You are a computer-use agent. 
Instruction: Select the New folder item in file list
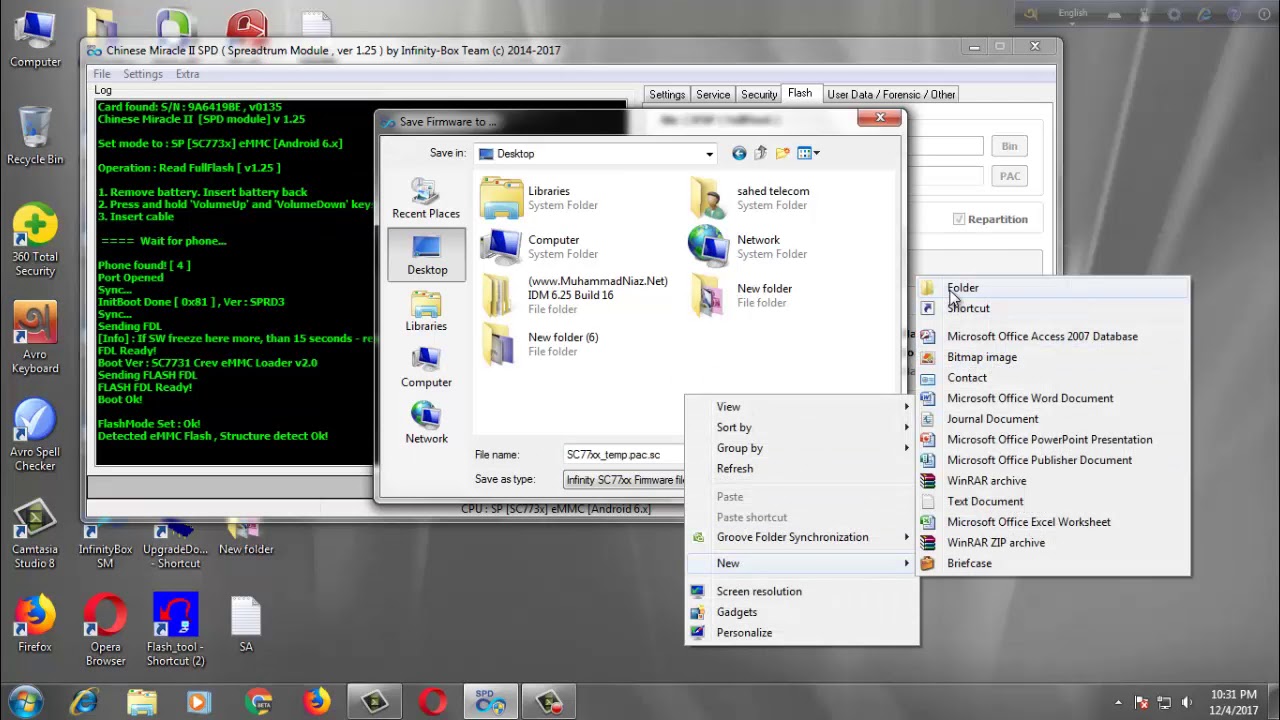tap(742, 295)
